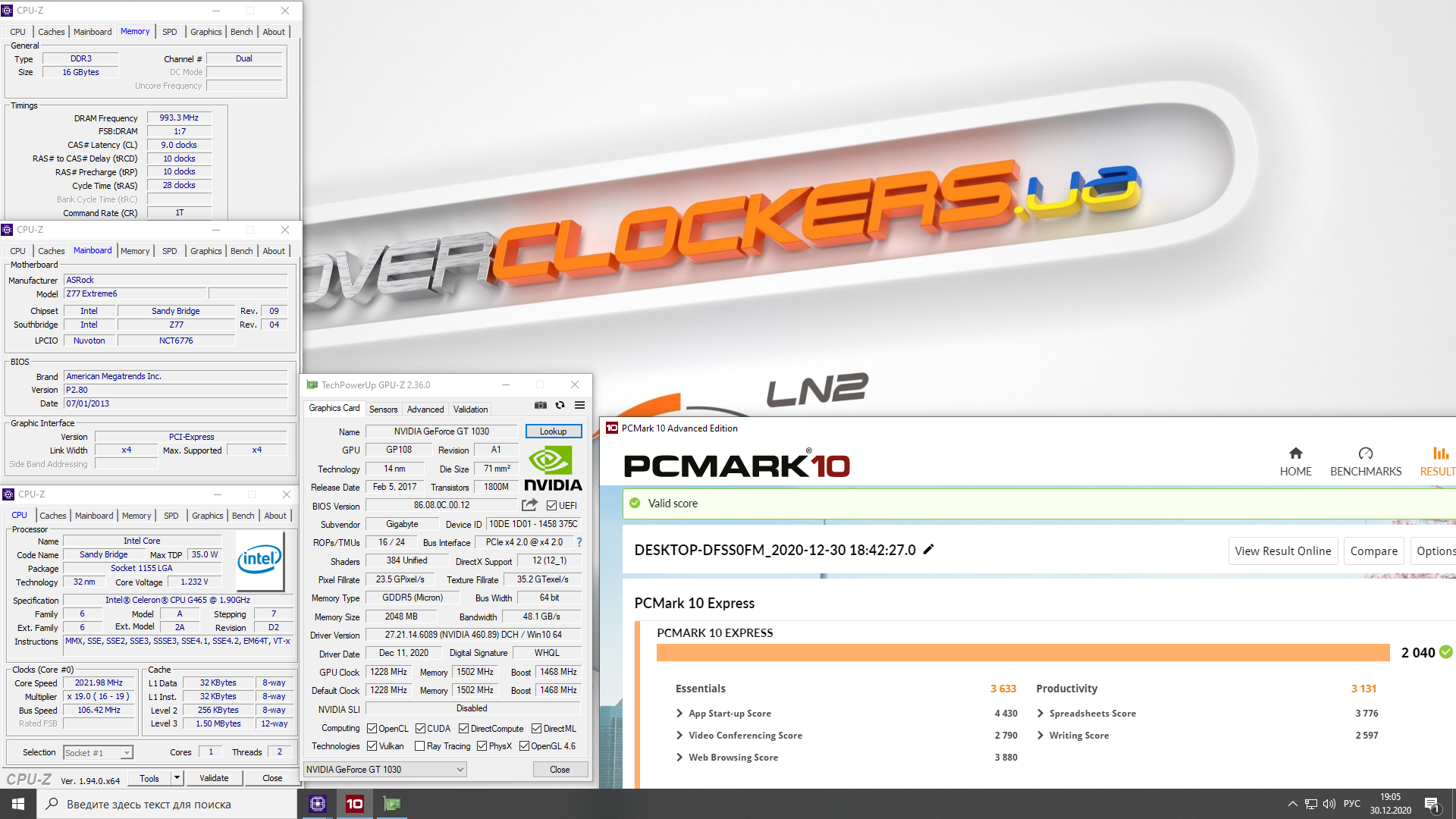
Task: Open CPU-Z Tools dropdown arrow
Action: [x=177, y=778]
